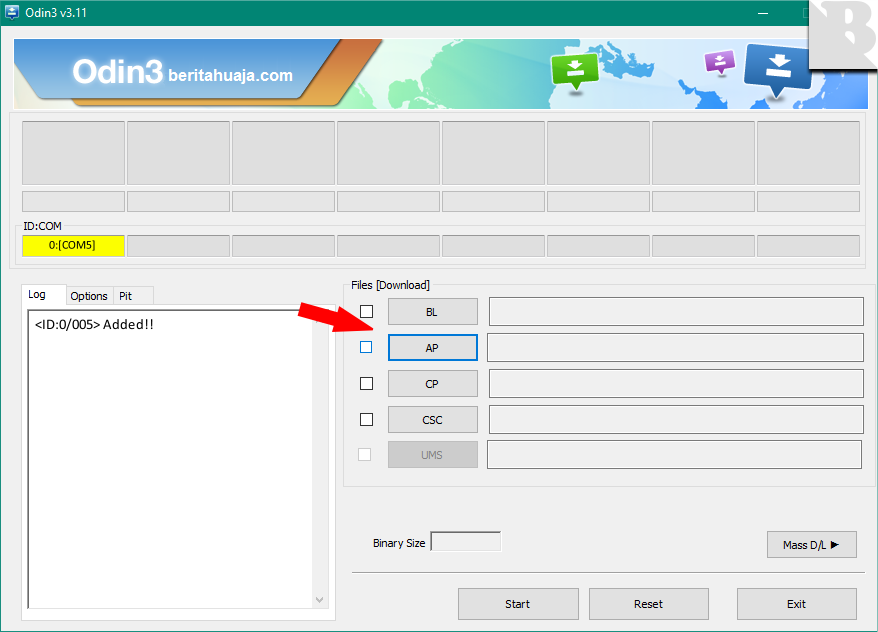Click the Reset button
878x632 pixels.
pos(648,604)
